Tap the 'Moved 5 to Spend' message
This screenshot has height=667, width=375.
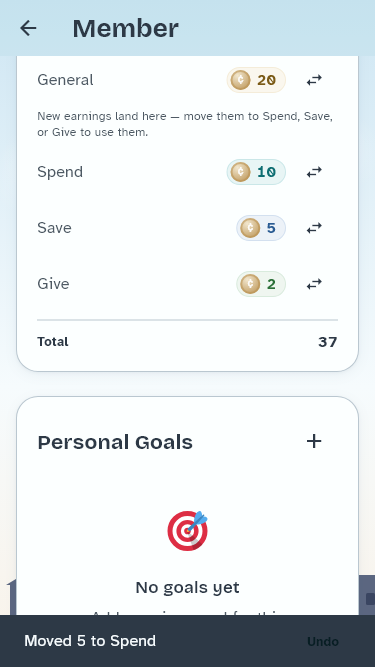(x=90, y=641)
